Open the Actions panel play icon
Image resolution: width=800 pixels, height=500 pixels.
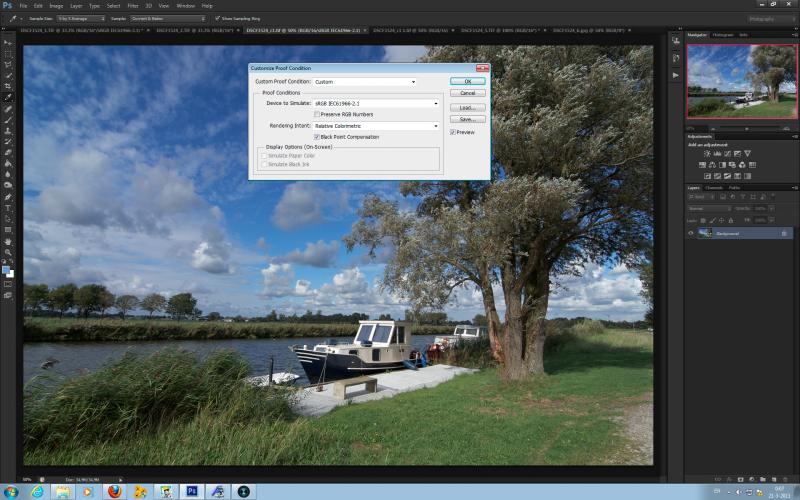pyautogui.click(x=676, y=75)
